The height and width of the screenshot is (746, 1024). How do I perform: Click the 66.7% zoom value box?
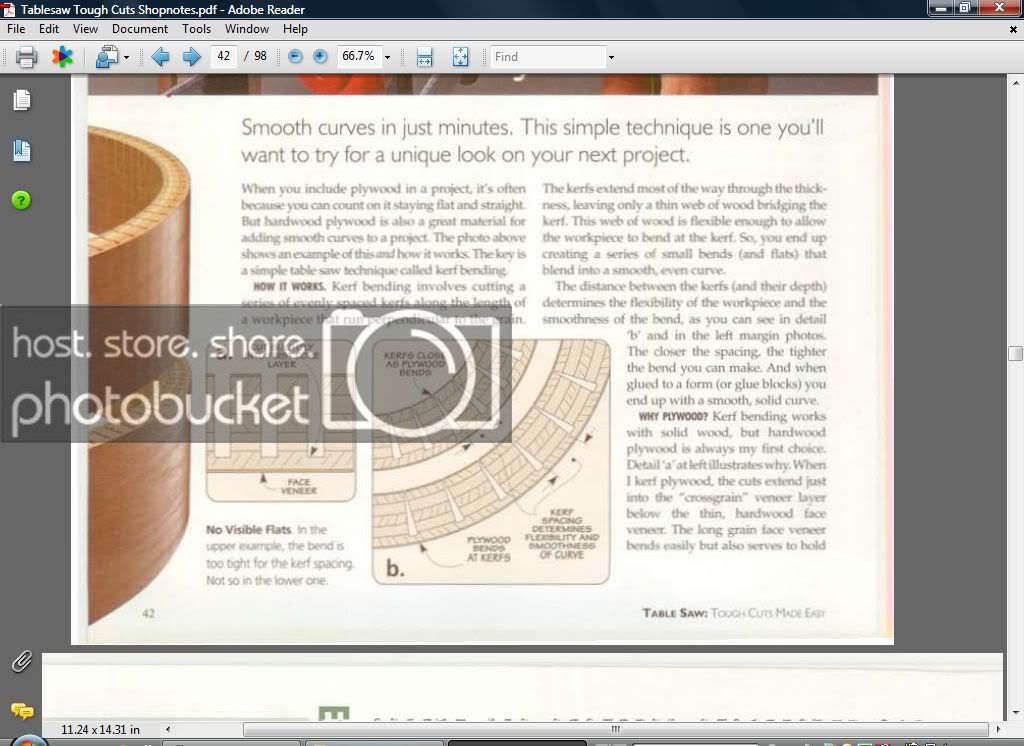[x=359, y=56]
